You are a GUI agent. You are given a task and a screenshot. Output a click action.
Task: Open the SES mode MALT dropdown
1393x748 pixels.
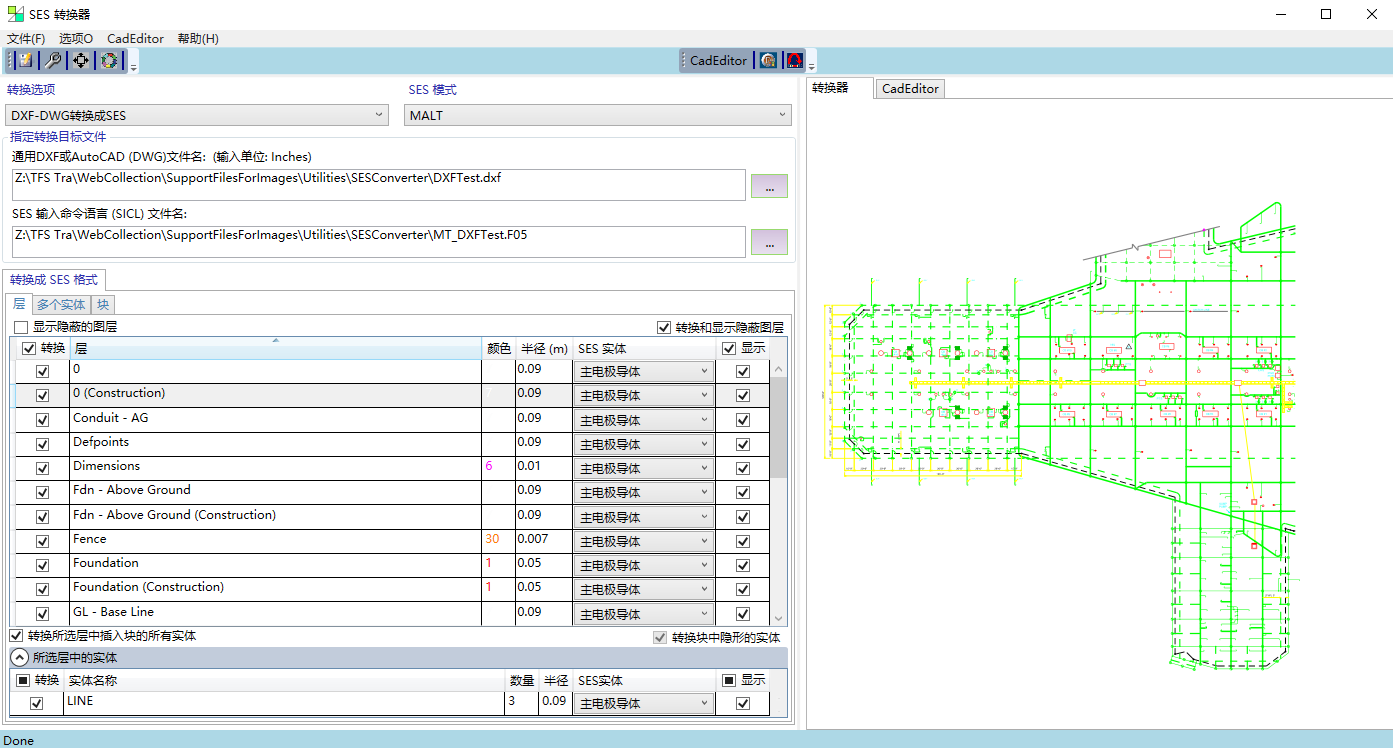[598, 116]
